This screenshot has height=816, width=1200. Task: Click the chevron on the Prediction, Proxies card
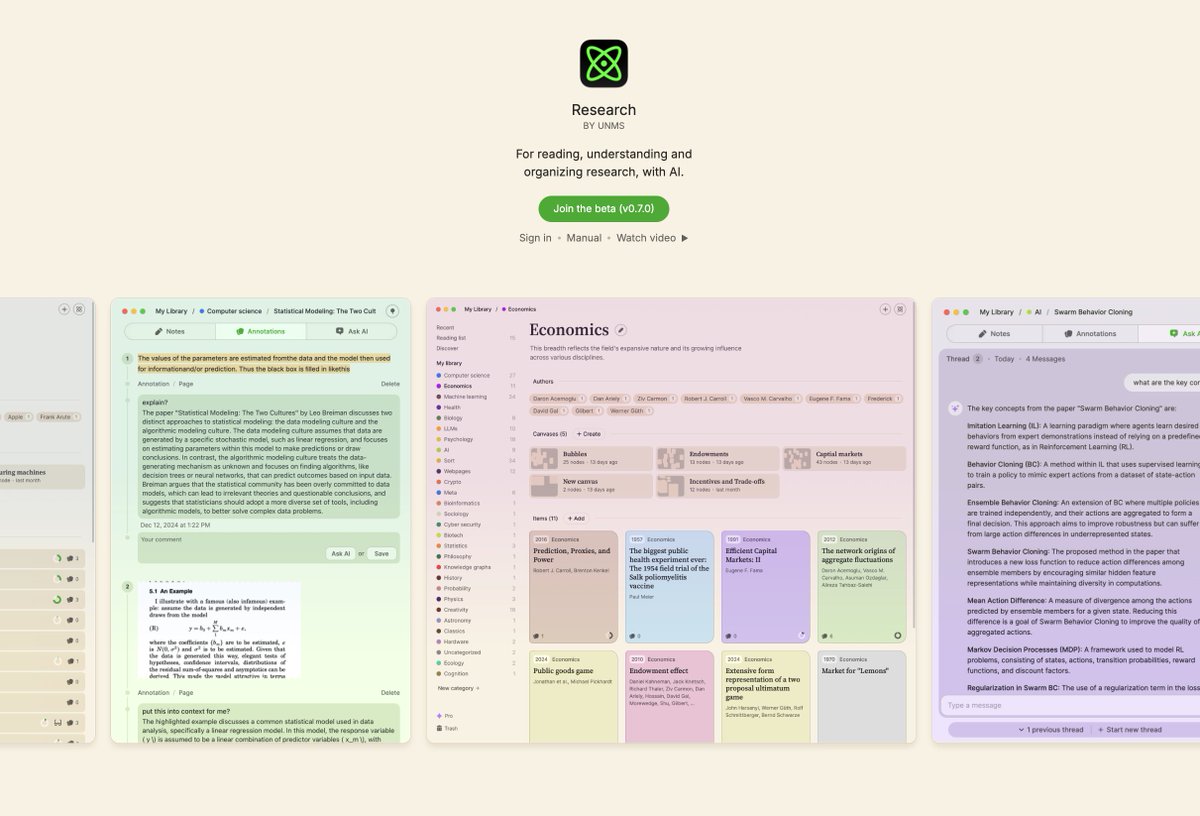[x=611, y=635]
